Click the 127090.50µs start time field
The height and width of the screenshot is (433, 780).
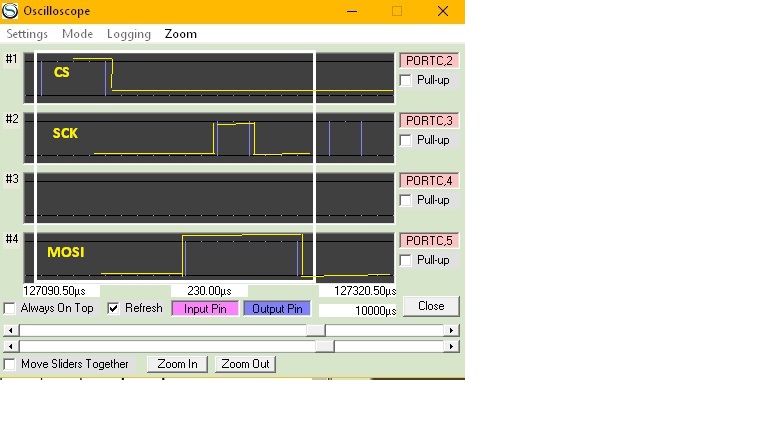[x=61, y=291]
